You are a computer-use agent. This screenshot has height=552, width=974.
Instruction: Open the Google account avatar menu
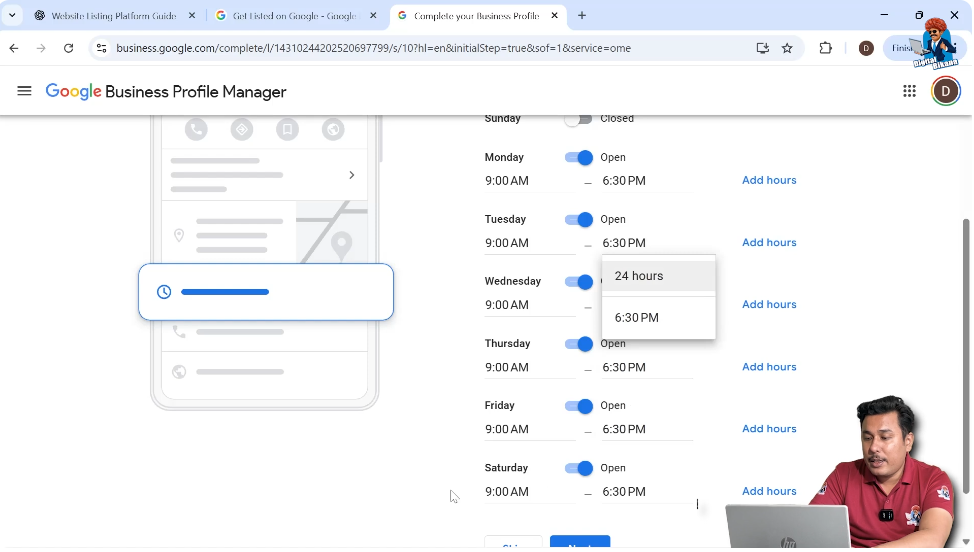[945, 91]
